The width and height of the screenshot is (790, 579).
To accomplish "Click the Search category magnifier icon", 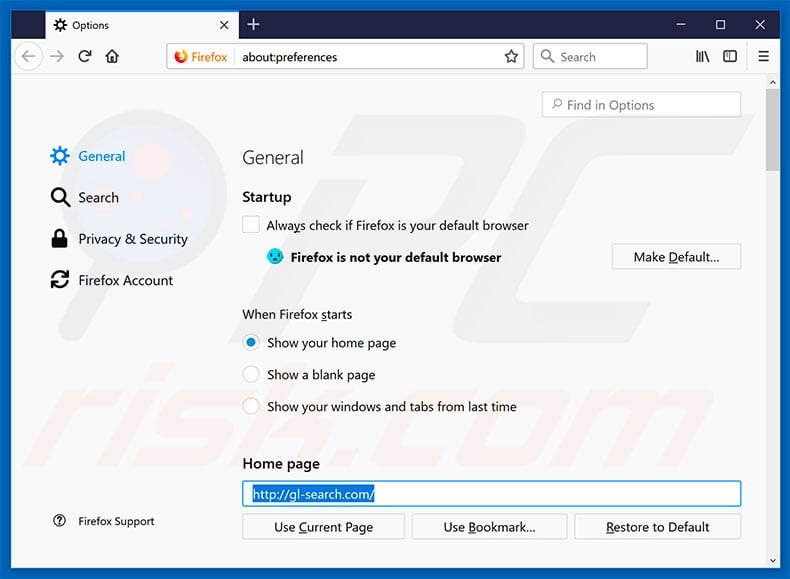I will pos(60,198).
